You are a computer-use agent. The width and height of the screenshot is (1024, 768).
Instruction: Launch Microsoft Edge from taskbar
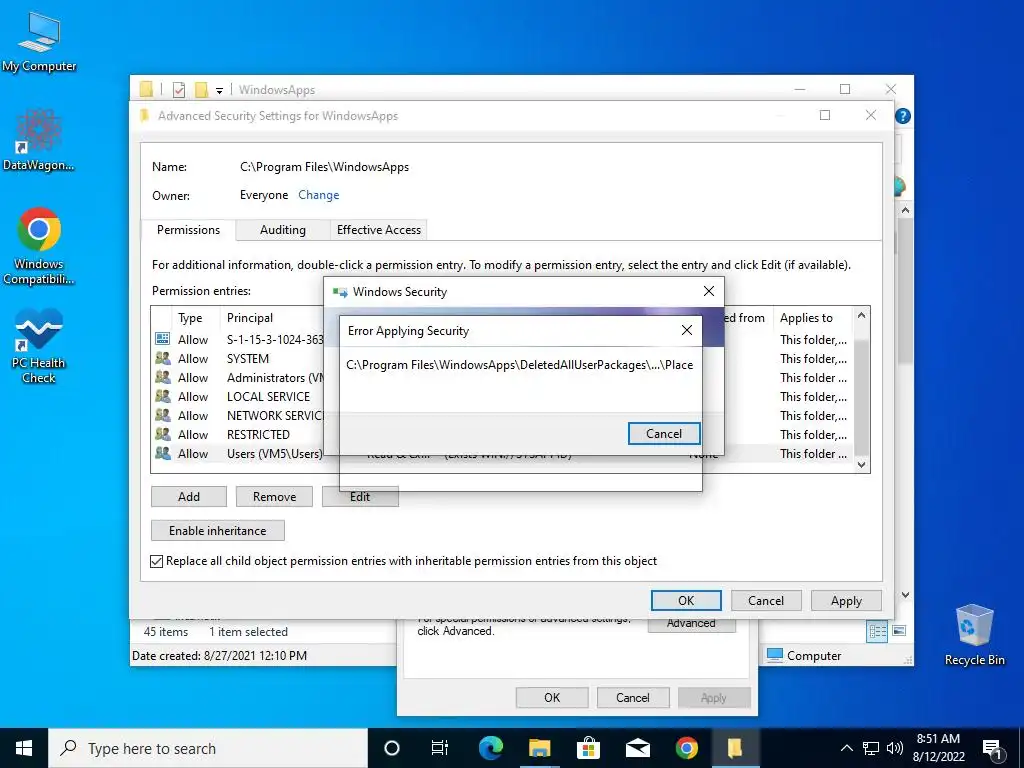pos(490,748)
